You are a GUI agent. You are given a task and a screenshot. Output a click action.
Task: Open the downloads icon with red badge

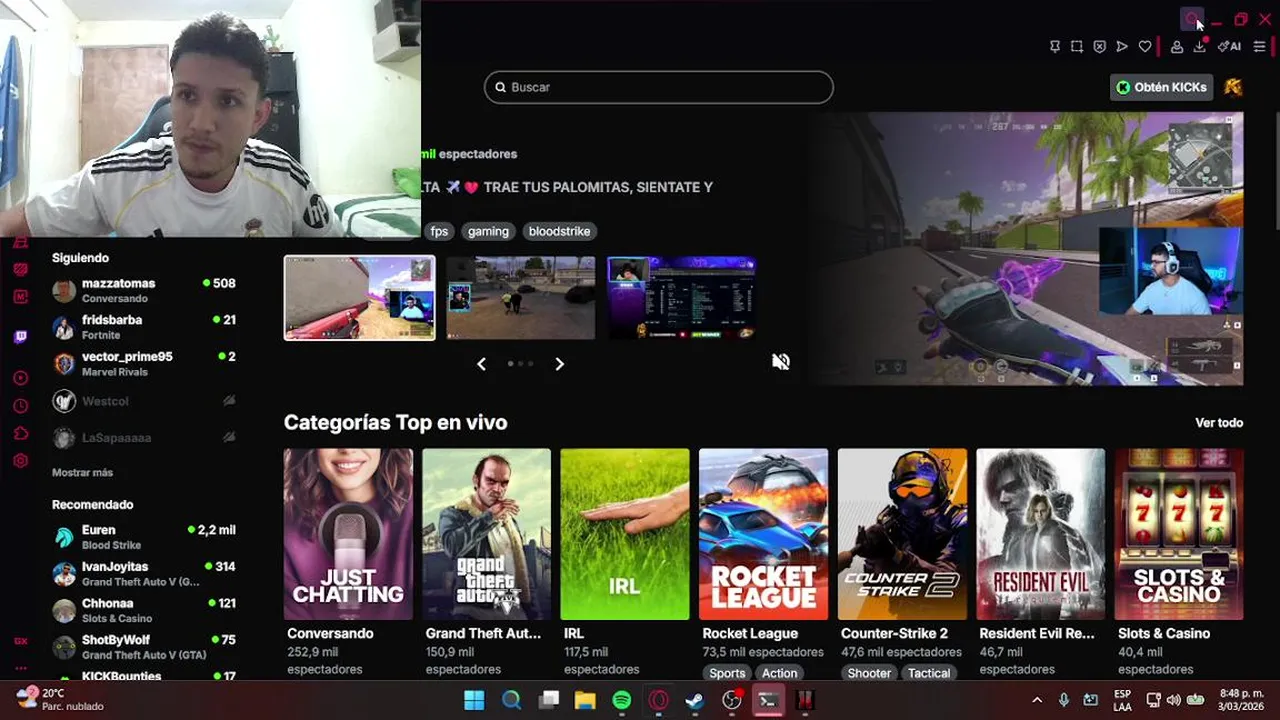pyautogui.click(x=1200, y=46)
